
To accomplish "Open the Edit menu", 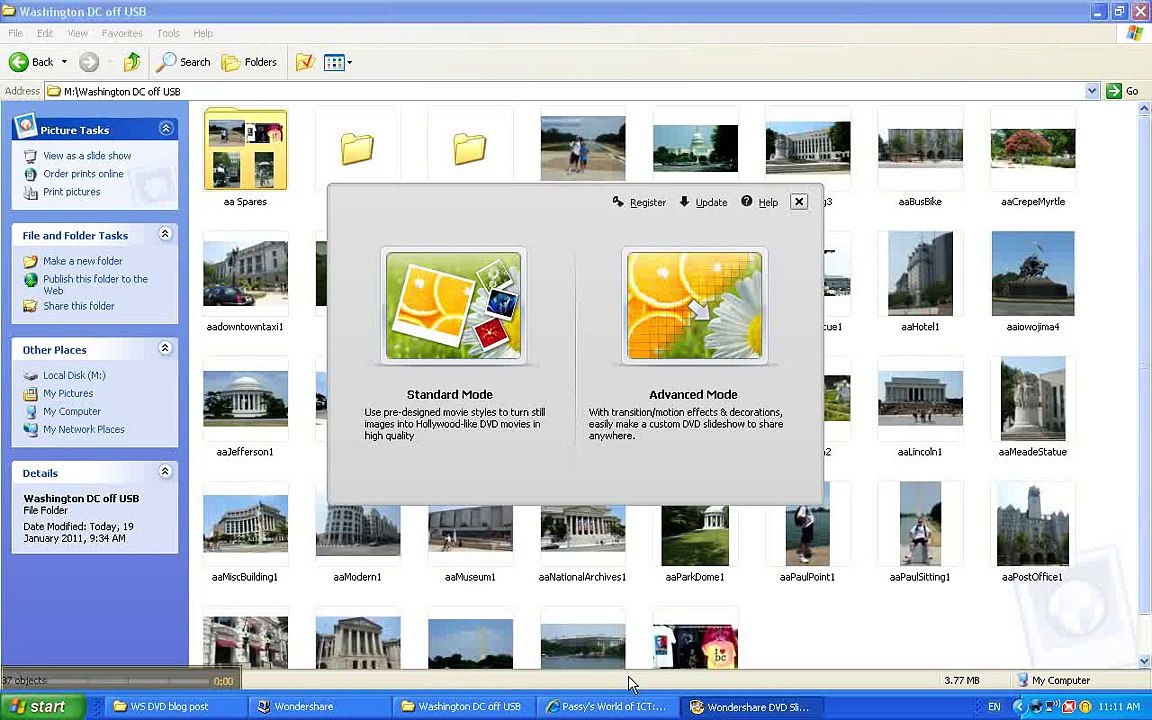I will tap(45, 33).
